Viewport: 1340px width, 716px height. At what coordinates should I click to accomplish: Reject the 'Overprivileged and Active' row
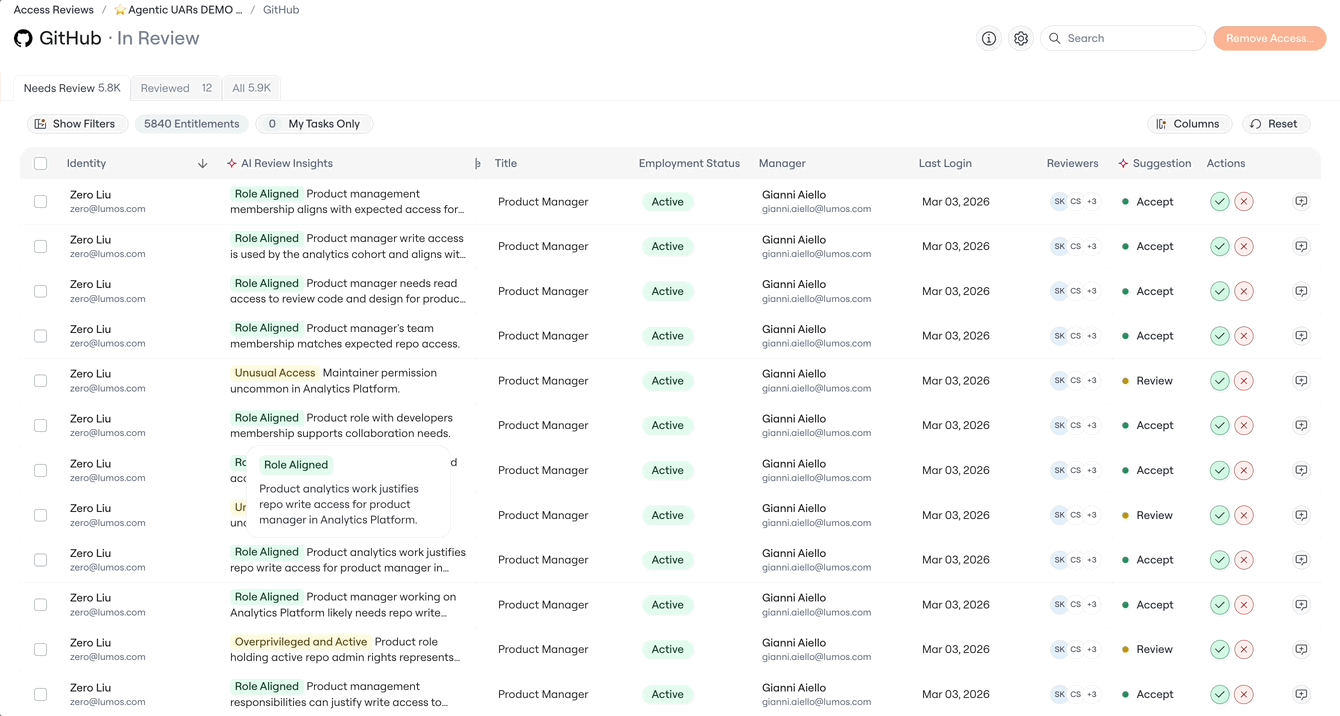(x=1244, y=649)
